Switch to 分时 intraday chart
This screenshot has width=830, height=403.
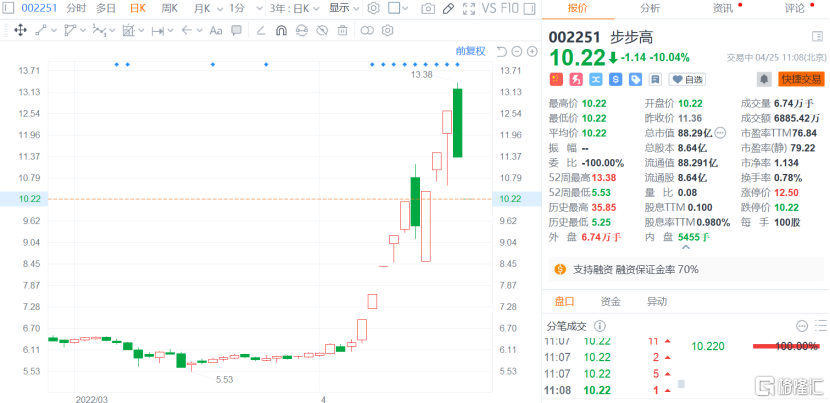click(76, 8)
